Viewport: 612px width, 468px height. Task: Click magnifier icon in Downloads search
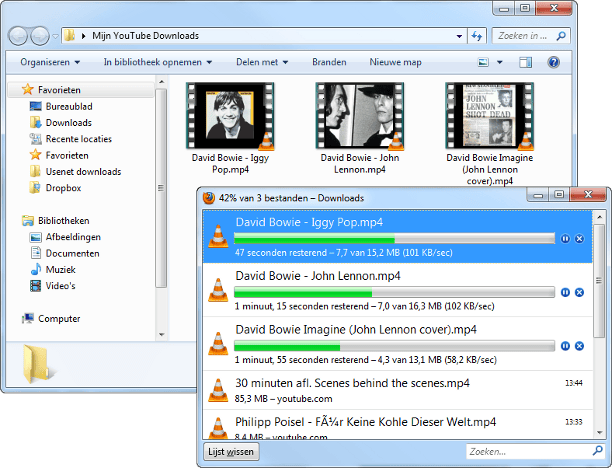(597, 451)
